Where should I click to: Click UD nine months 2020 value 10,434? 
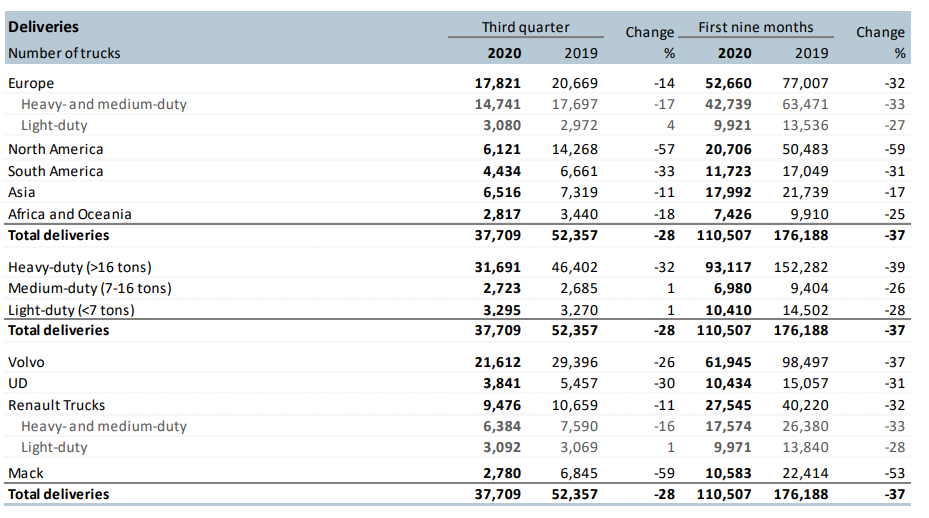click(x=728, y=383)
